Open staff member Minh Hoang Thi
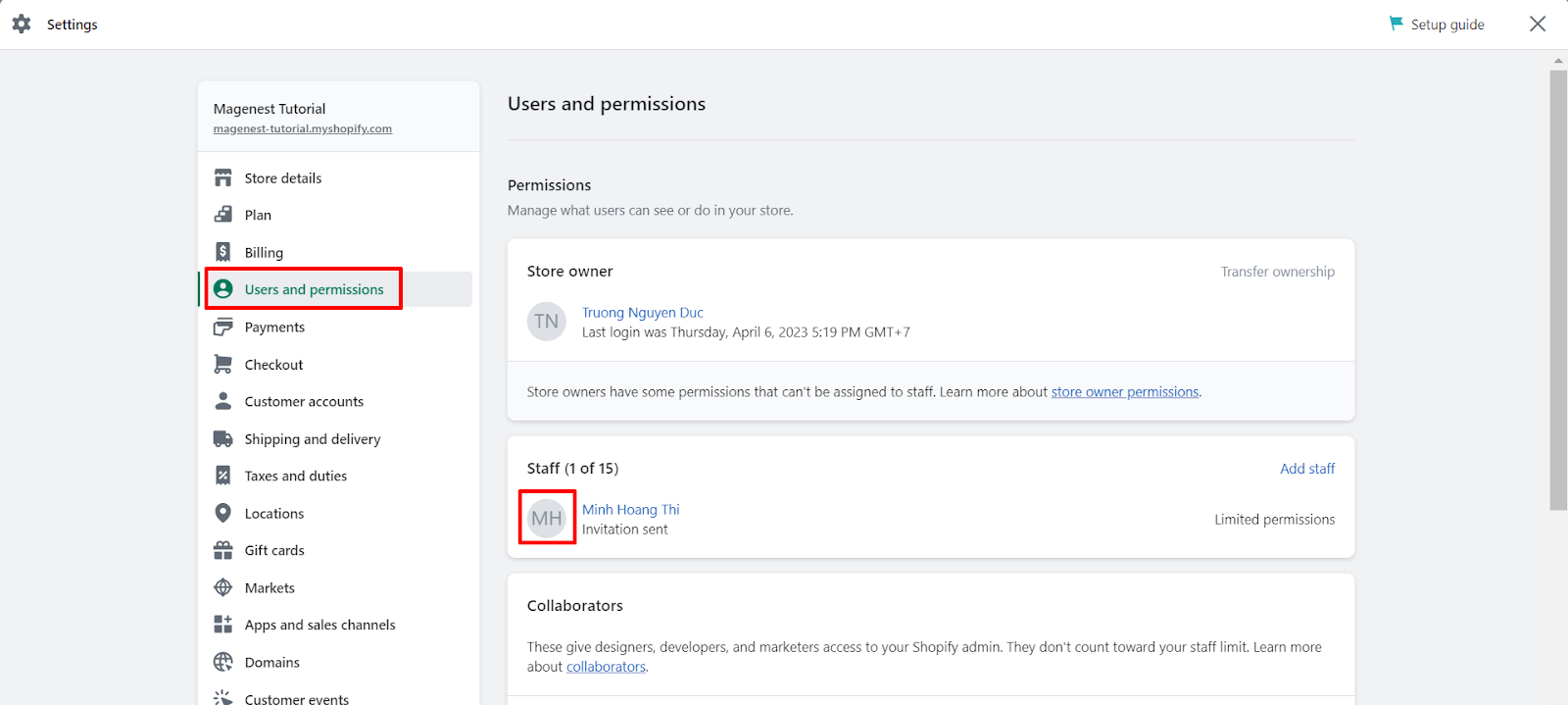The height and width of the screenshot is (705, 1568). (x=630, y=509)
